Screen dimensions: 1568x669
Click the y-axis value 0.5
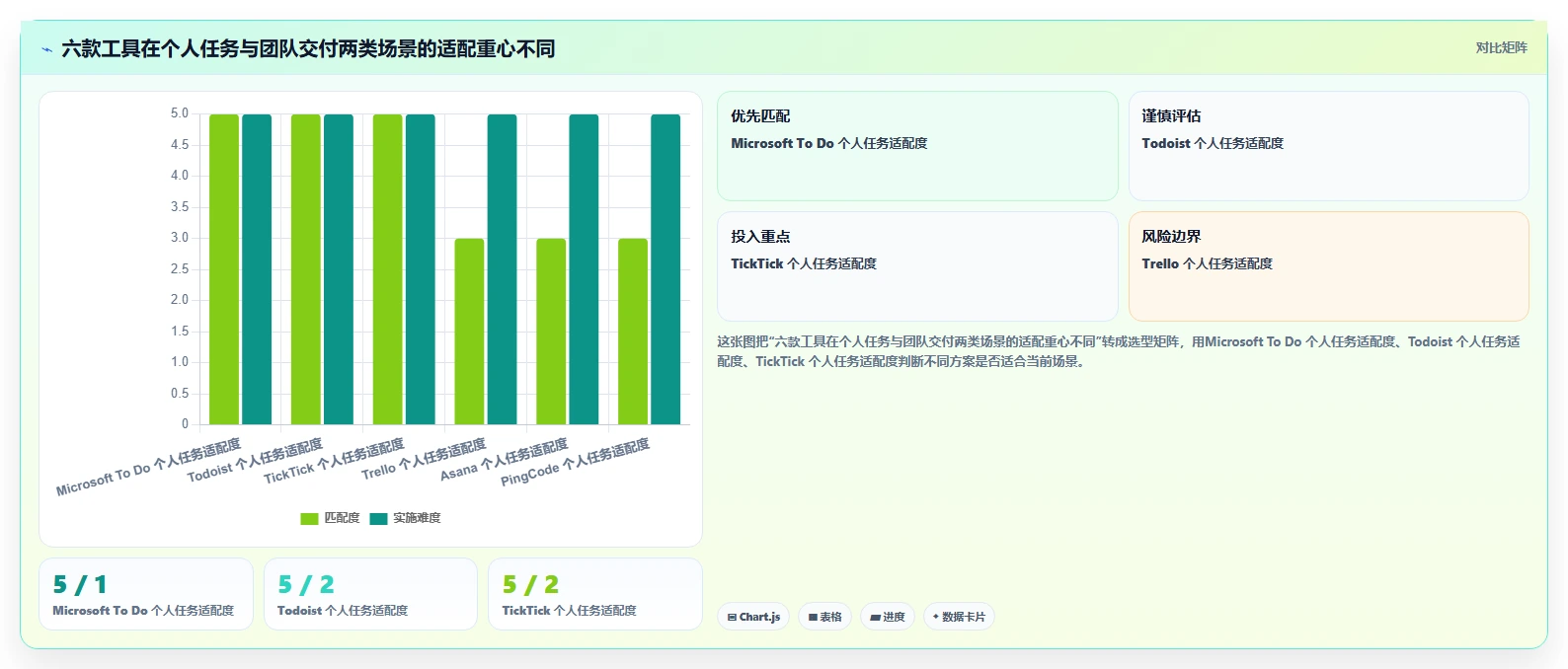(x=179, y=393)
